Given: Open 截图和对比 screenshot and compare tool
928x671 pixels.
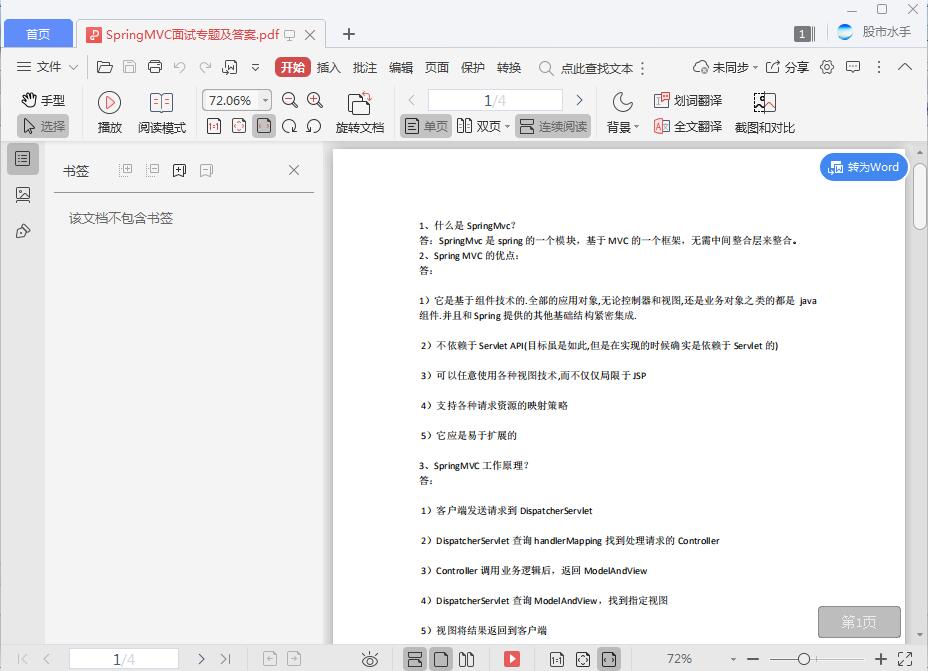Looking at the screenshot, I should point(764,112).
